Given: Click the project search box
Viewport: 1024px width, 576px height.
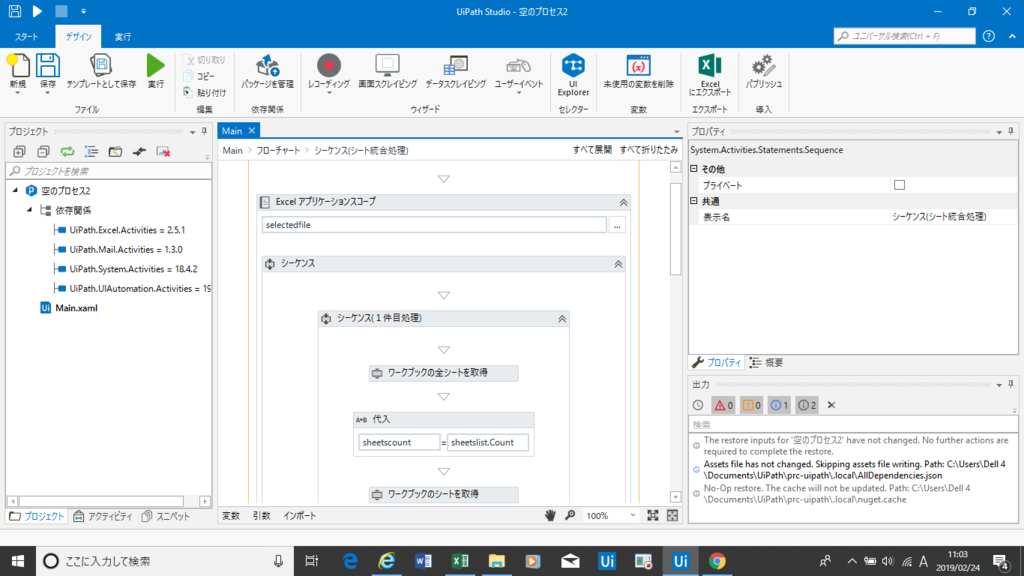Looking at the screenshot, I should (109, 171).
